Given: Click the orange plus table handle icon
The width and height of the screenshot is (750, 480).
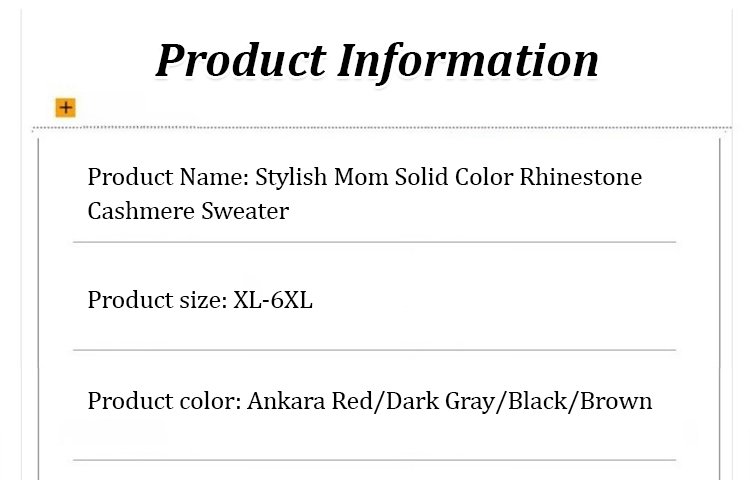Looking at the screenshot, I should point(66,107).
